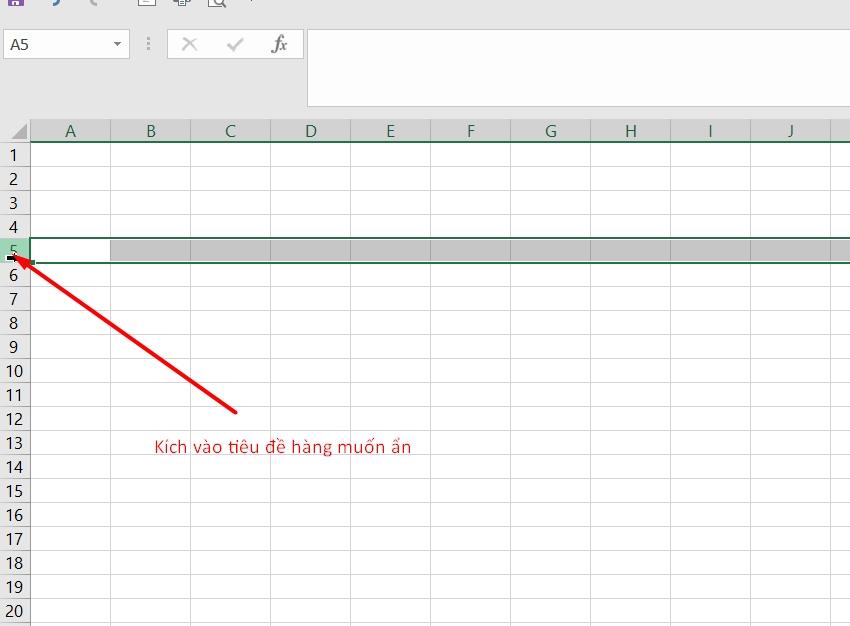This screenshot has height=626, width=850.
Task: Click cell E5 in the highlighted row
Action: (390, 250)
